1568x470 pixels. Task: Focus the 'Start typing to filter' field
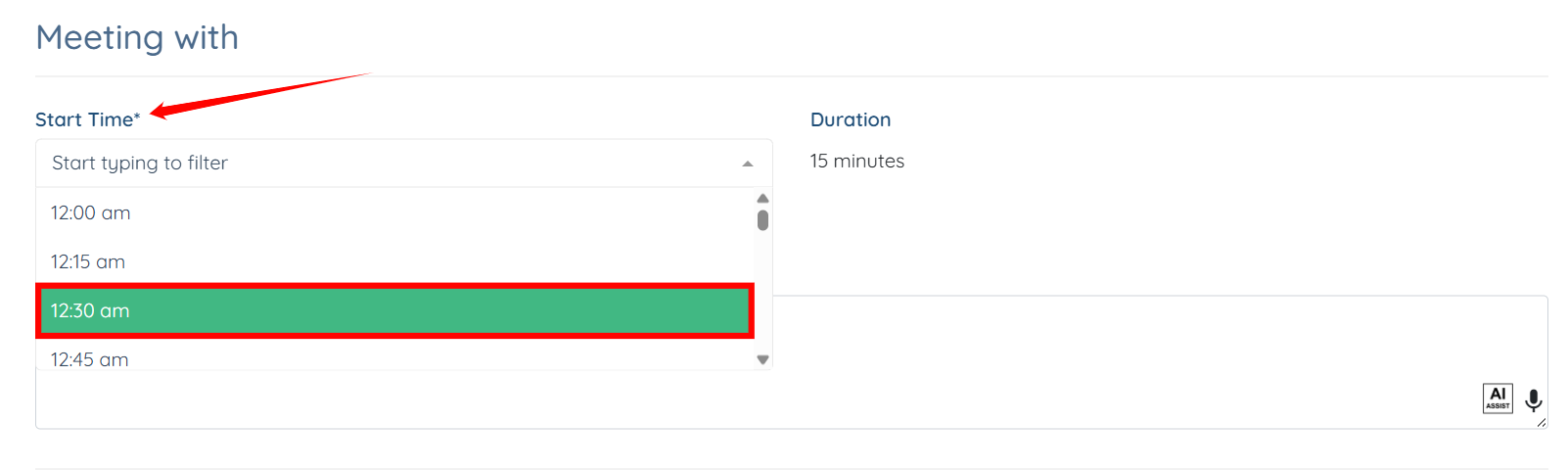pyautogui.click(x=392, y=164)
